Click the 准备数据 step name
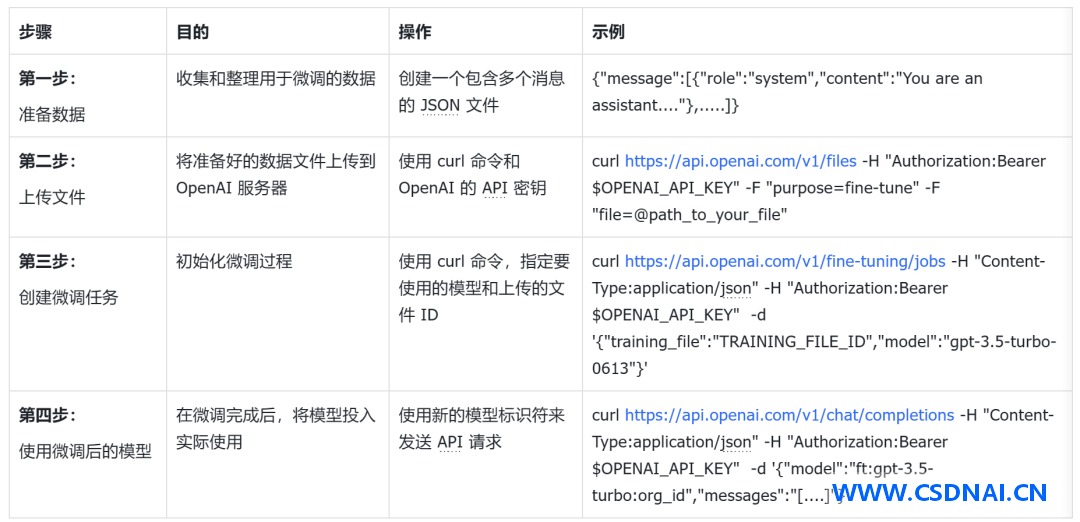The width and height of the screenshot is (1080, 522). [52, 114]
